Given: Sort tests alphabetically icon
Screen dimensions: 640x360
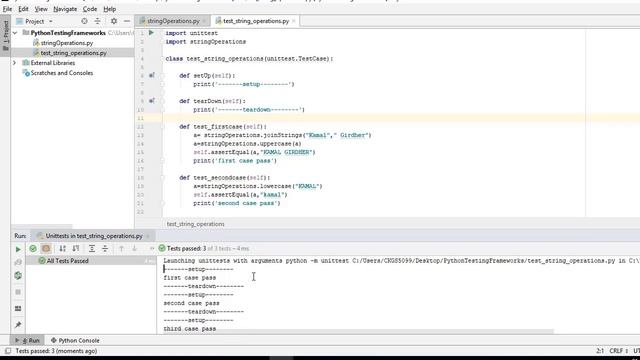Looking at the screenshot, I should [62, 248].
